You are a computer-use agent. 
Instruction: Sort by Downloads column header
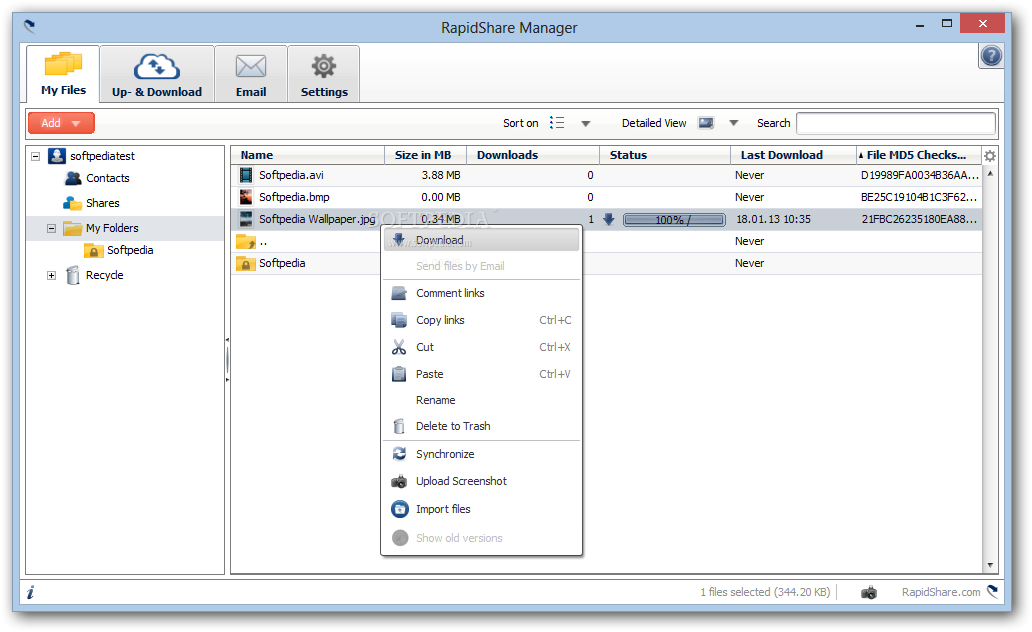533,155
